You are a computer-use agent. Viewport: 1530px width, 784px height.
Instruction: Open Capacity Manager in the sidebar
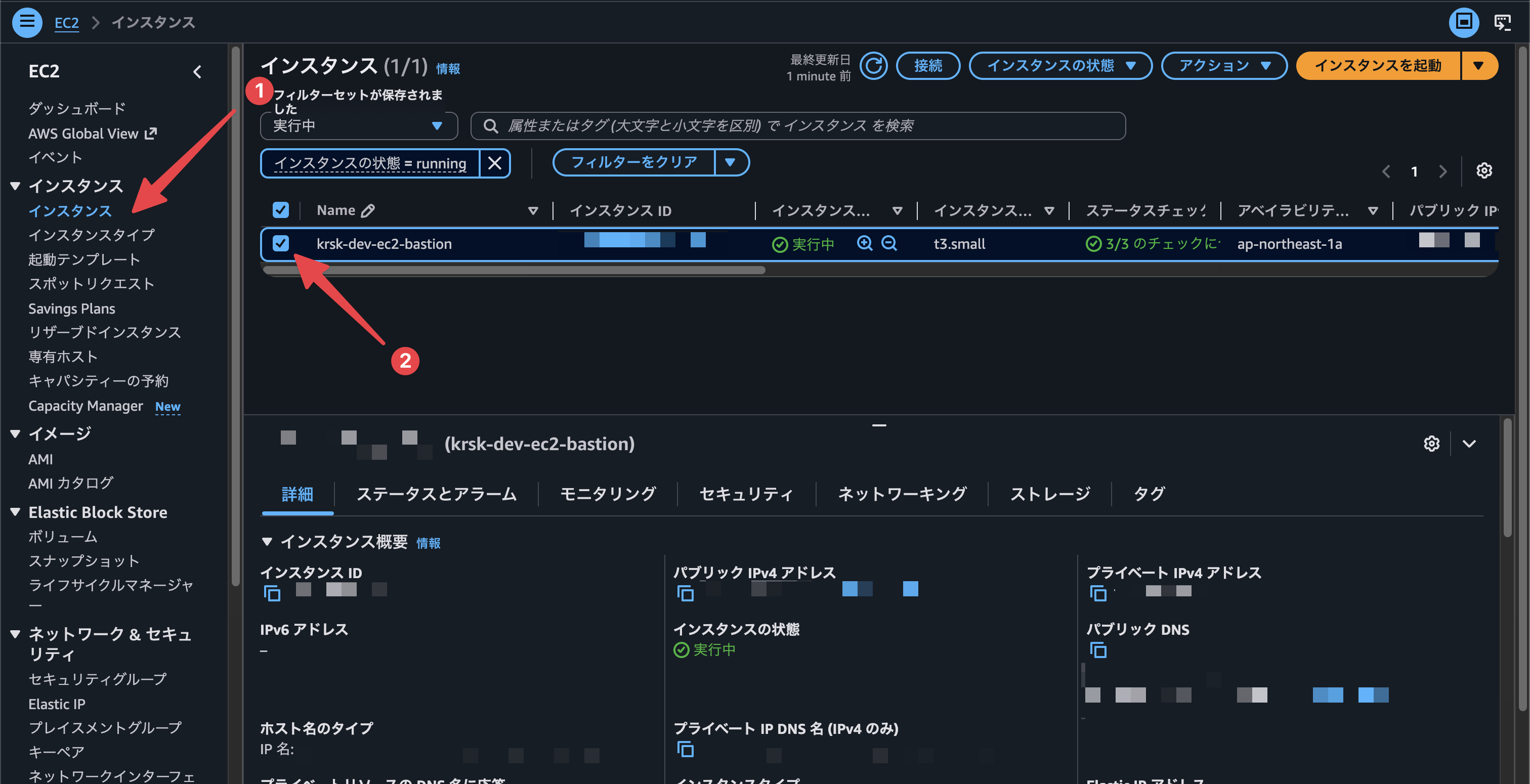(x=86, y=406)
